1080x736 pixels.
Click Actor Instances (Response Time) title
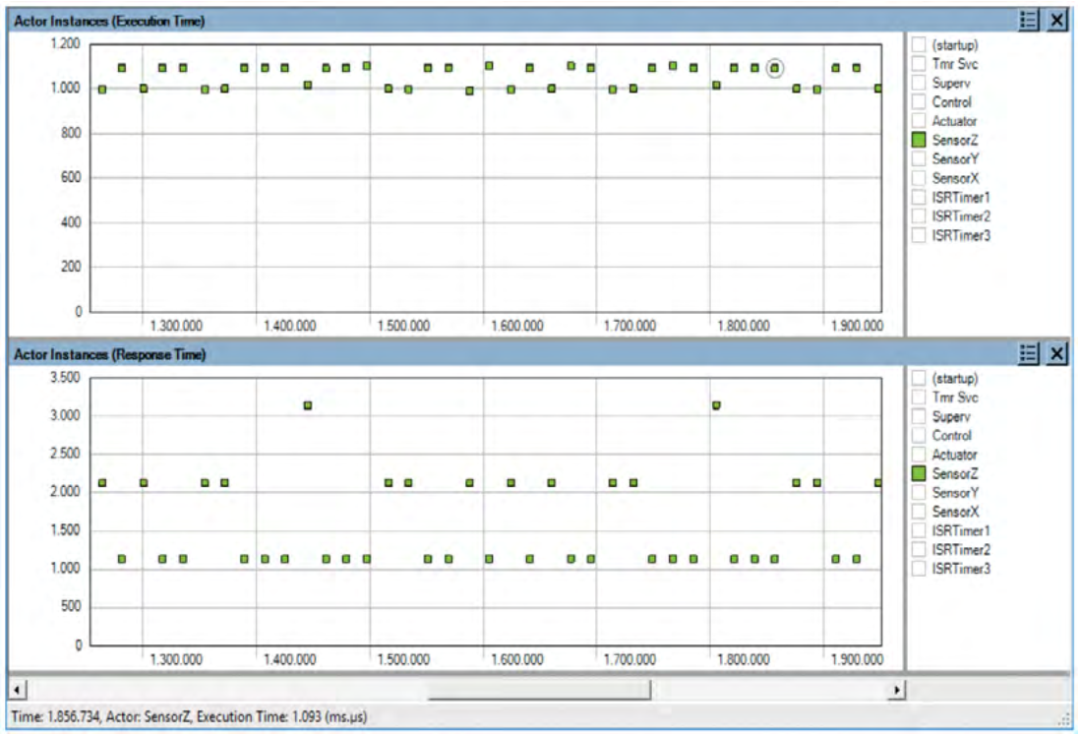110,355
